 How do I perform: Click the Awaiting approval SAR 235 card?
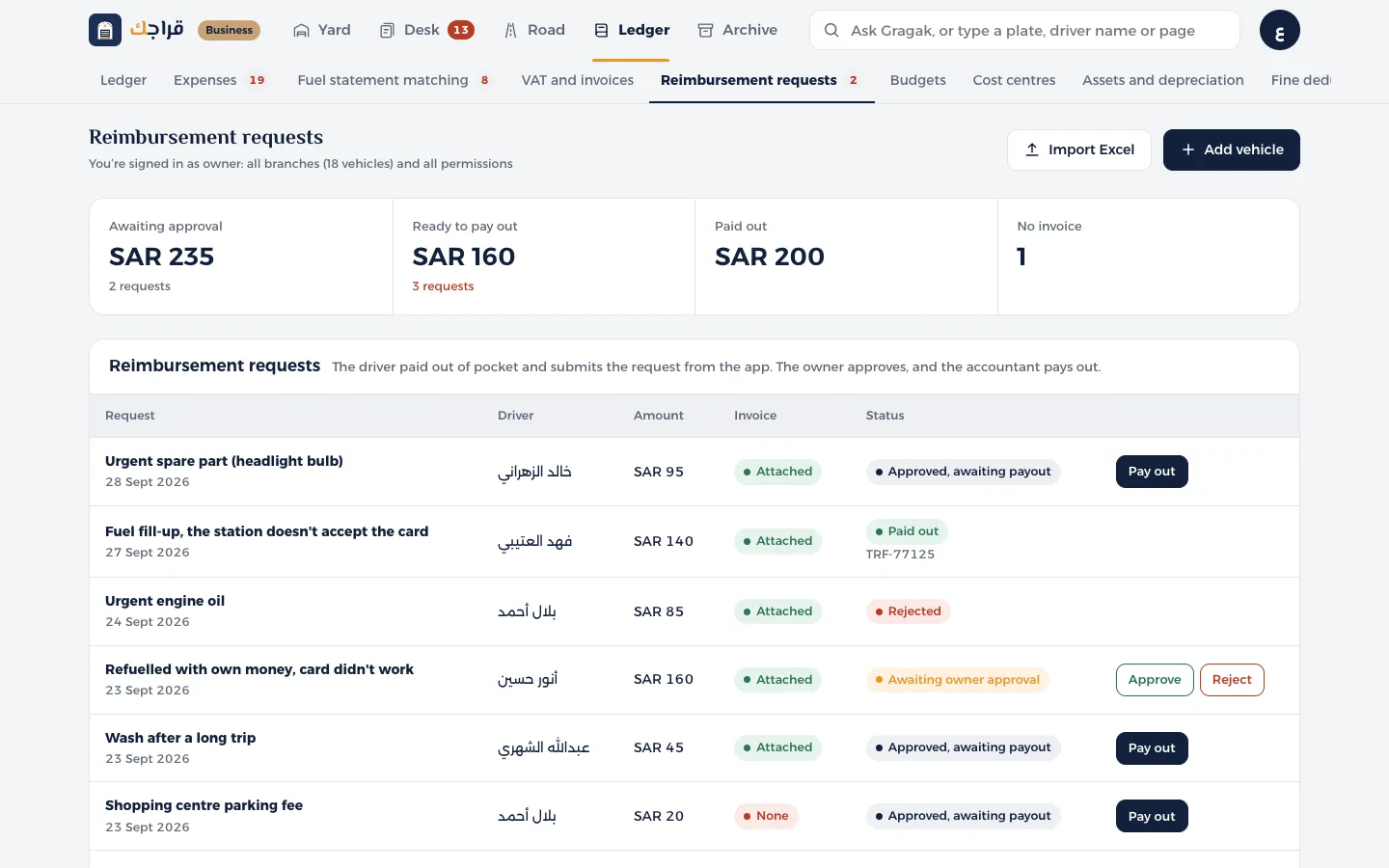pyautogui.click(x=241, y=257)
